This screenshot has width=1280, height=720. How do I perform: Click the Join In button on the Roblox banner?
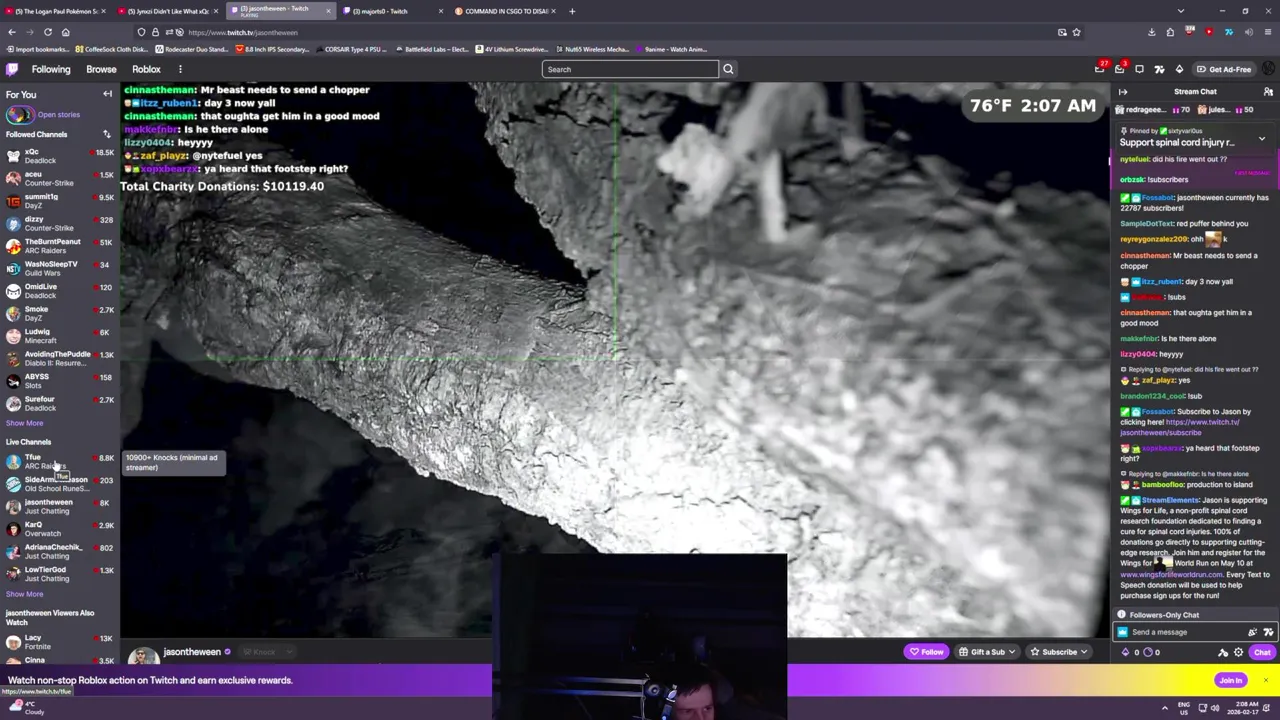(1231, 680)
